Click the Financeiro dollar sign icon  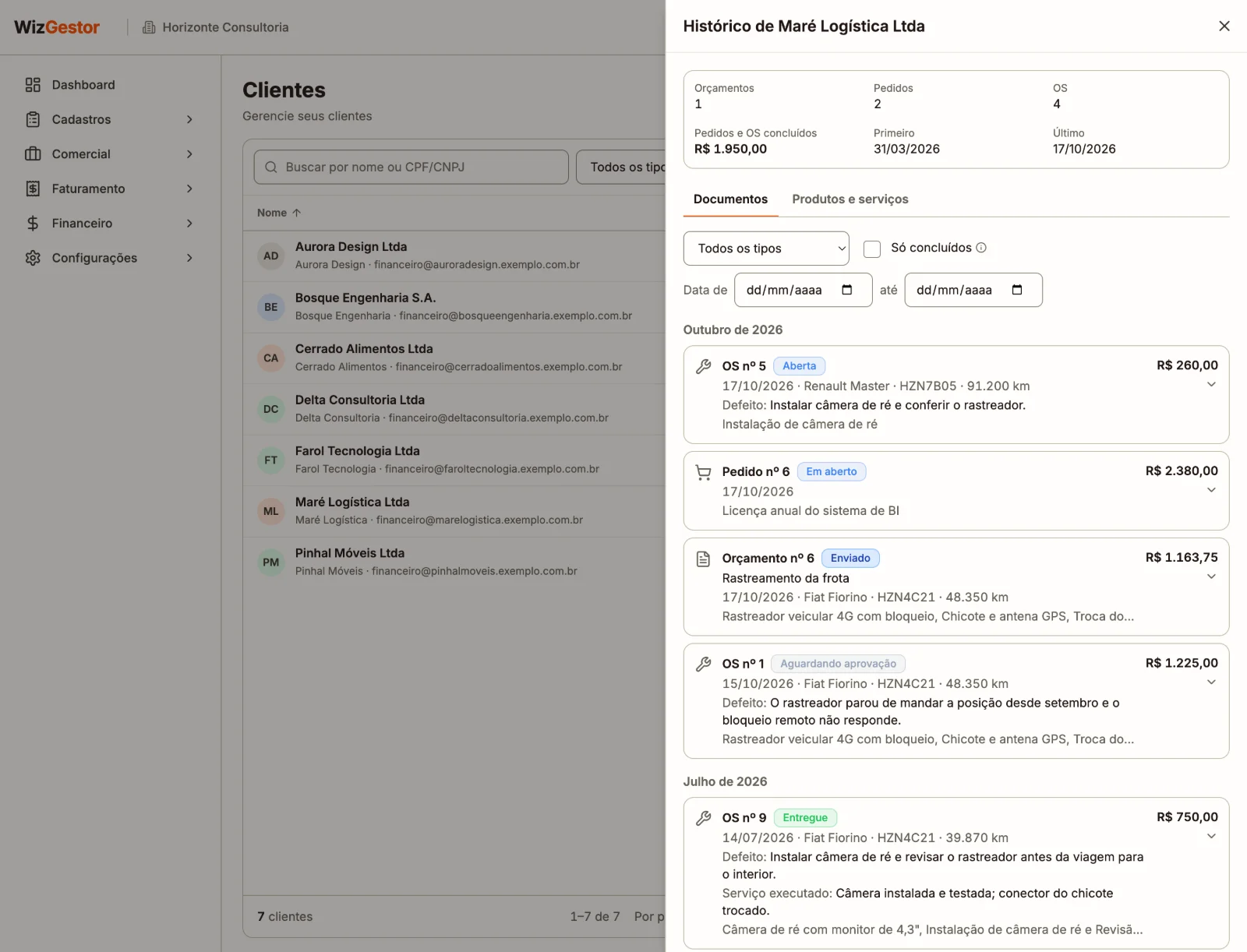pyautogui.click(x=33, y=224)
